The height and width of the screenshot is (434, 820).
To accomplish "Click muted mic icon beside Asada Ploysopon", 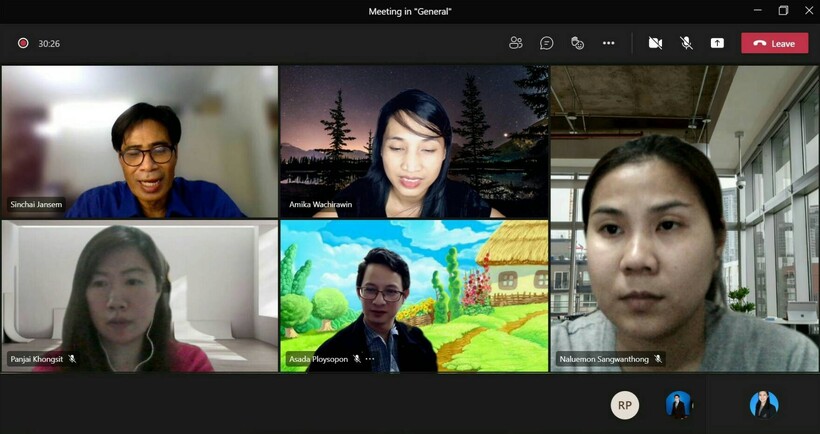I will [357, 359].
